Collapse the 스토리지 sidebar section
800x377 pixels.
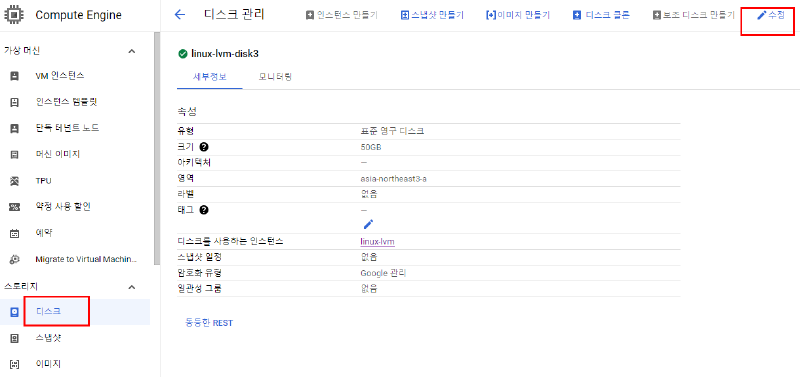132,287
